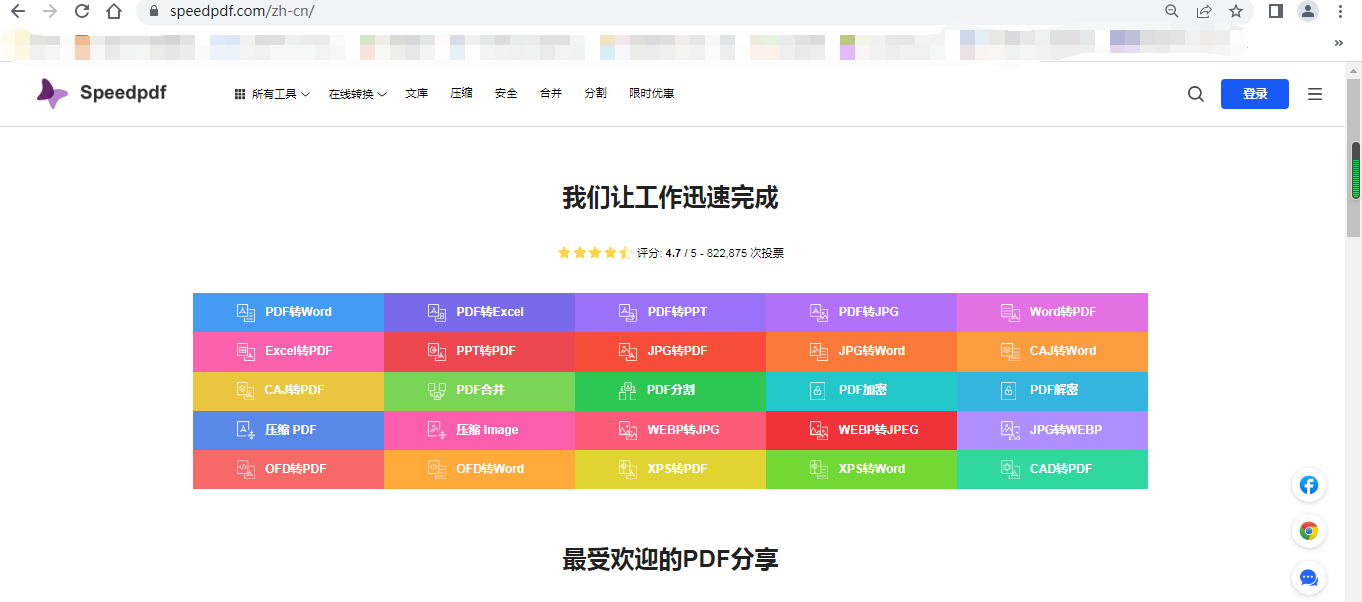Click the browser back arrow

[18, 11]
